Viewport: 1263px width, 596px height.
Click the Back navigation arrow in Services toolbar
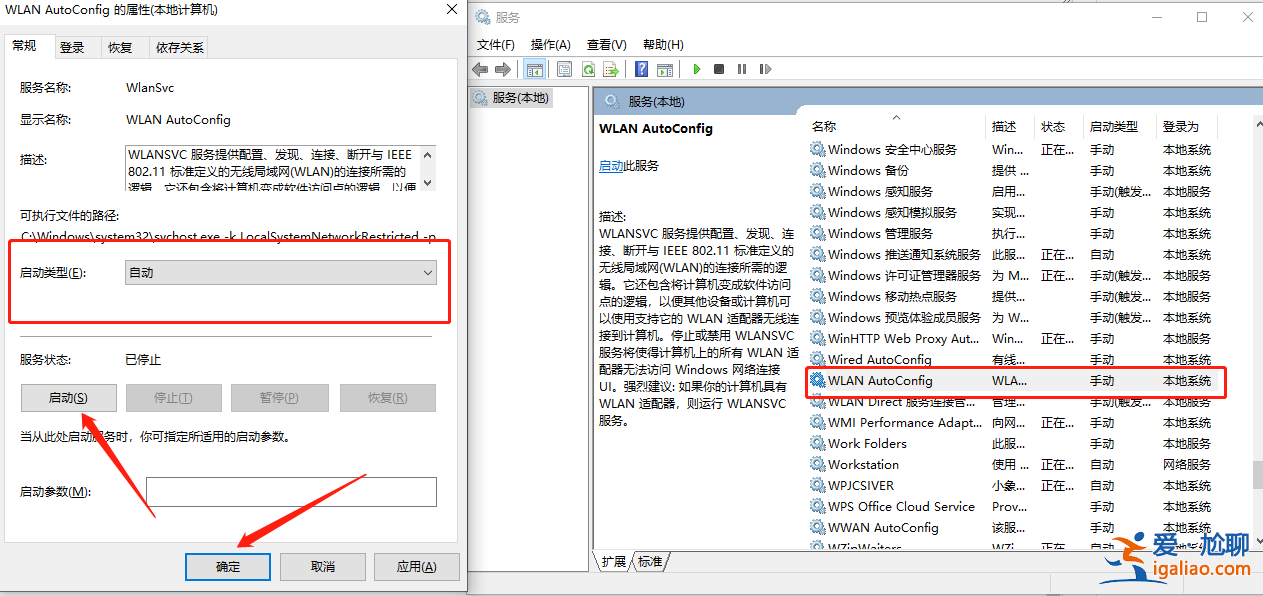(x=480, y=69)
